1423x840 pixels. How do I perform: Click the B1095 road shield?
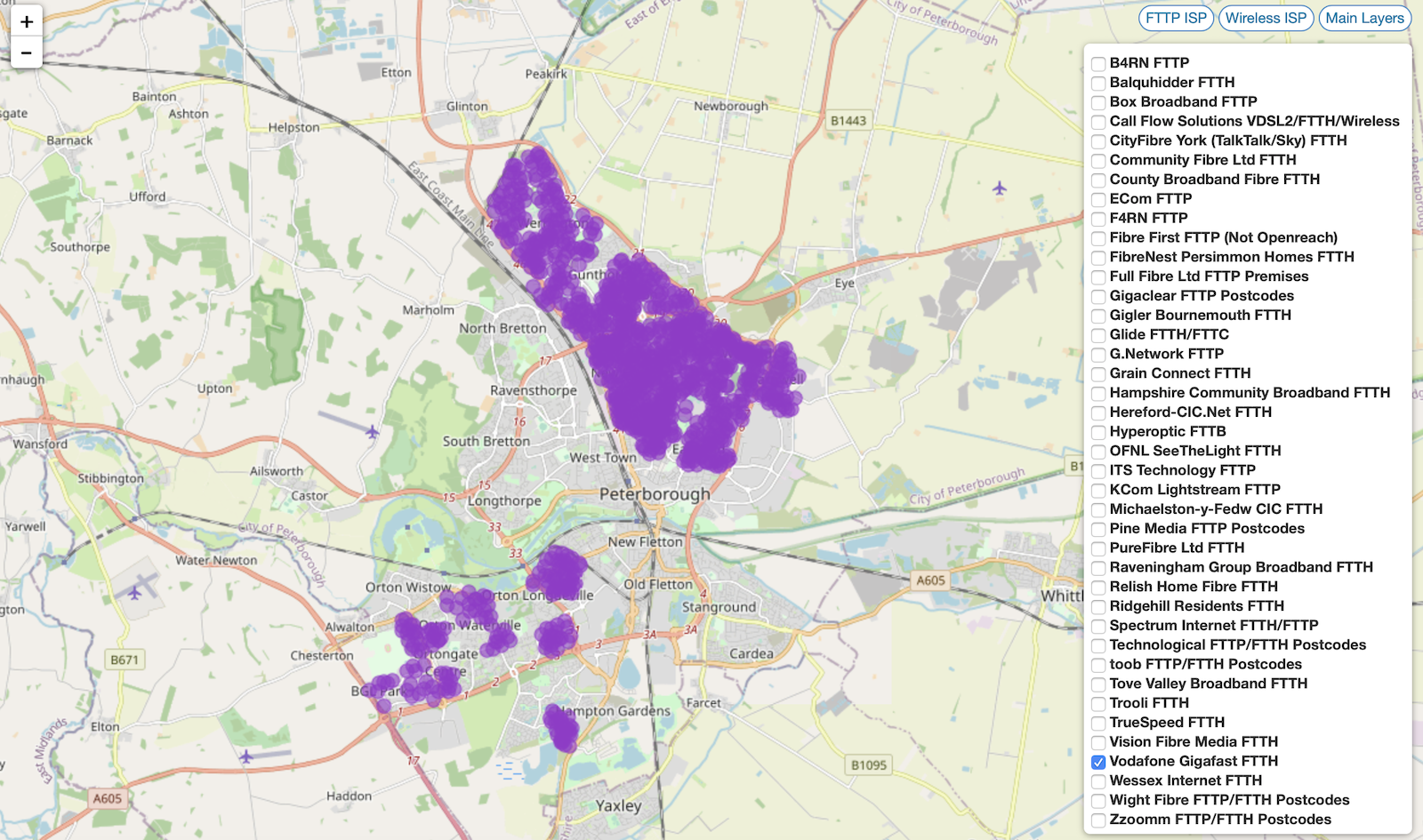(x=868, y=764)
